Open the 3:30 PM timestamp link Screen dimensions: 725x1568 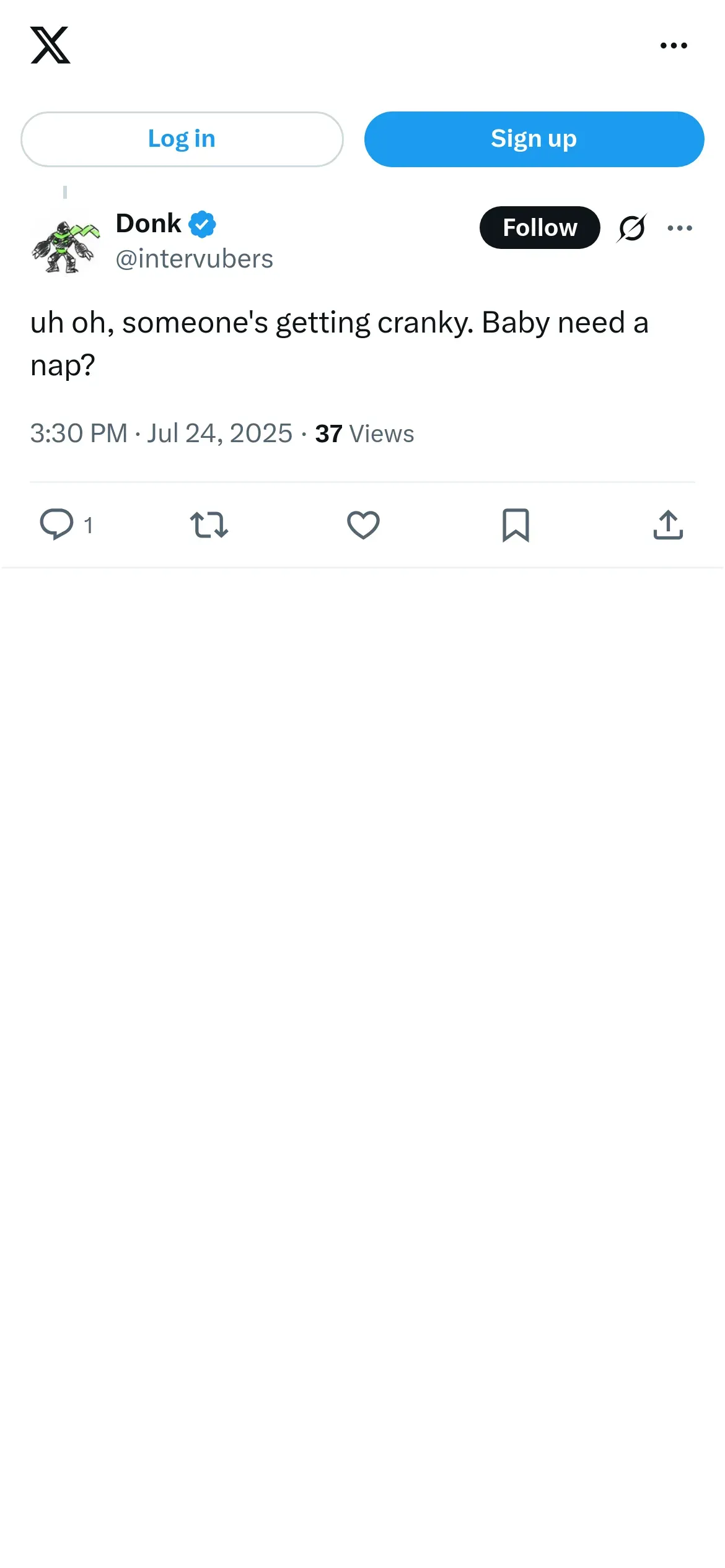click(161, 433)
